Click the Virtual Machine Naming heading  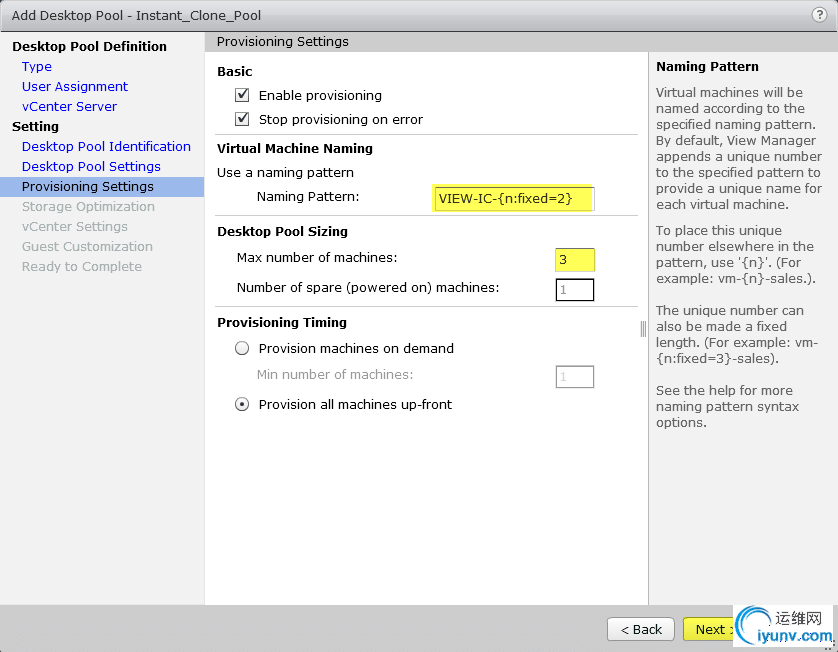(x=294, y=149)
